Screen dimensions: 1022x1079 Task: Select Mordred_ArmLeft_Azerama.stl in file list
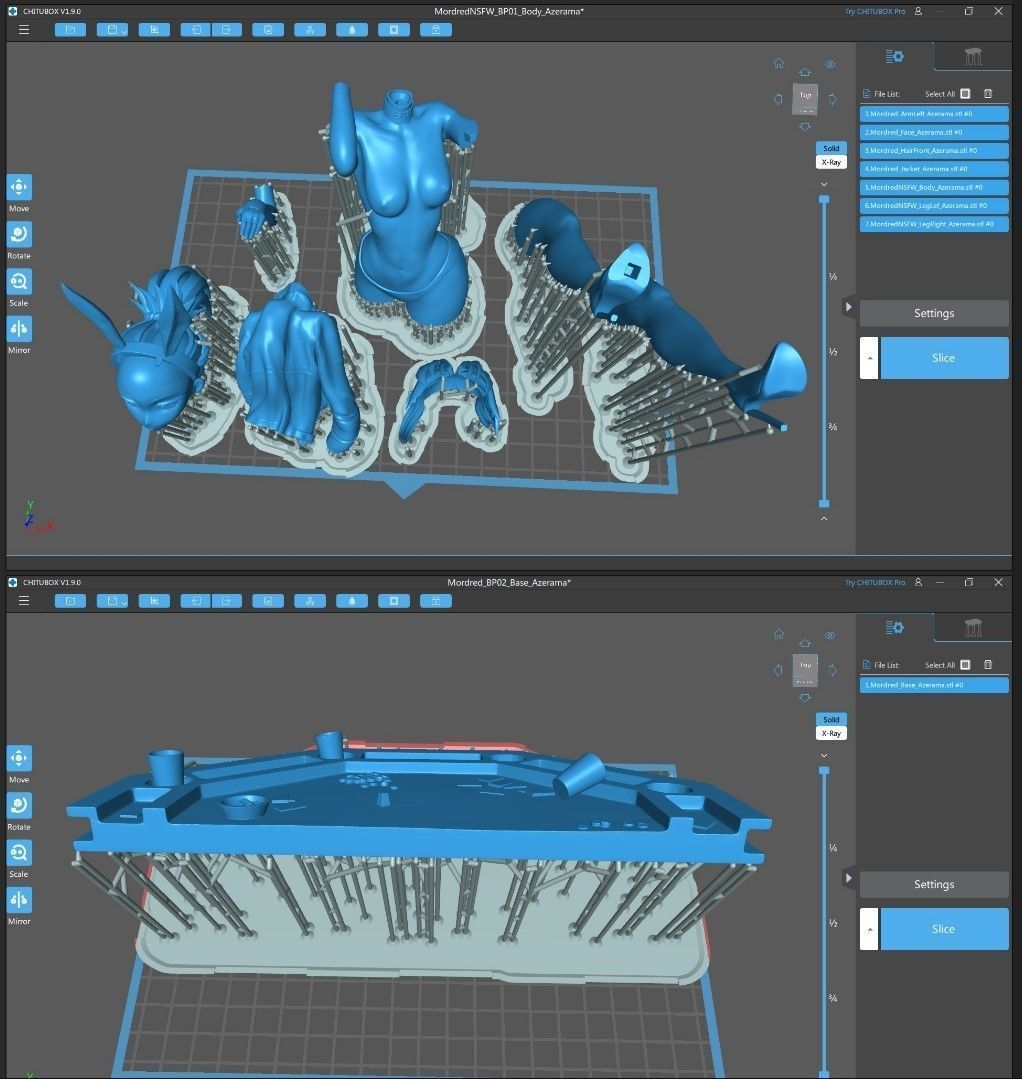click(x=934, y=114)
